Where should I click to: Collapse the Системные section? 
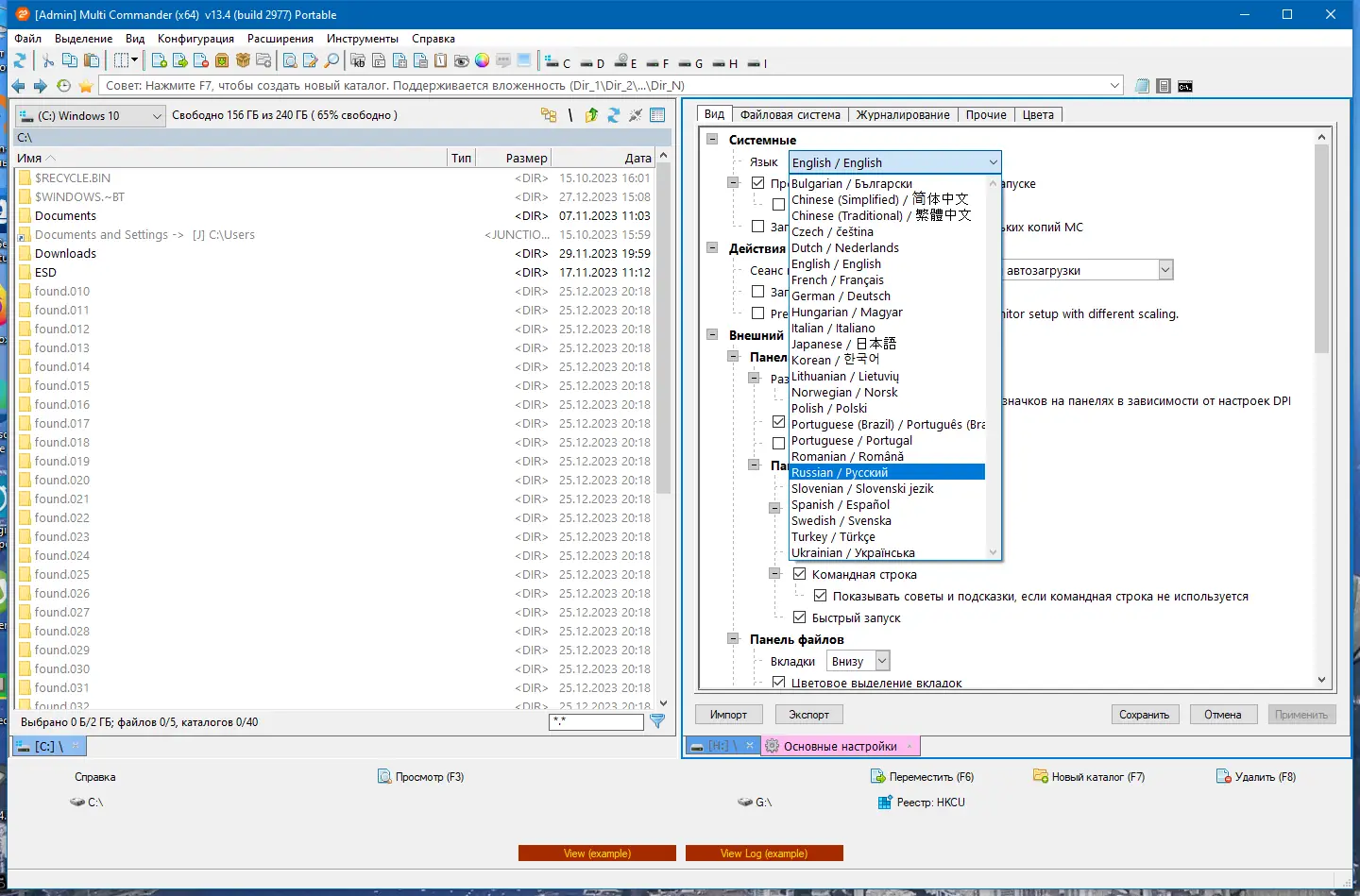(712, 139)
